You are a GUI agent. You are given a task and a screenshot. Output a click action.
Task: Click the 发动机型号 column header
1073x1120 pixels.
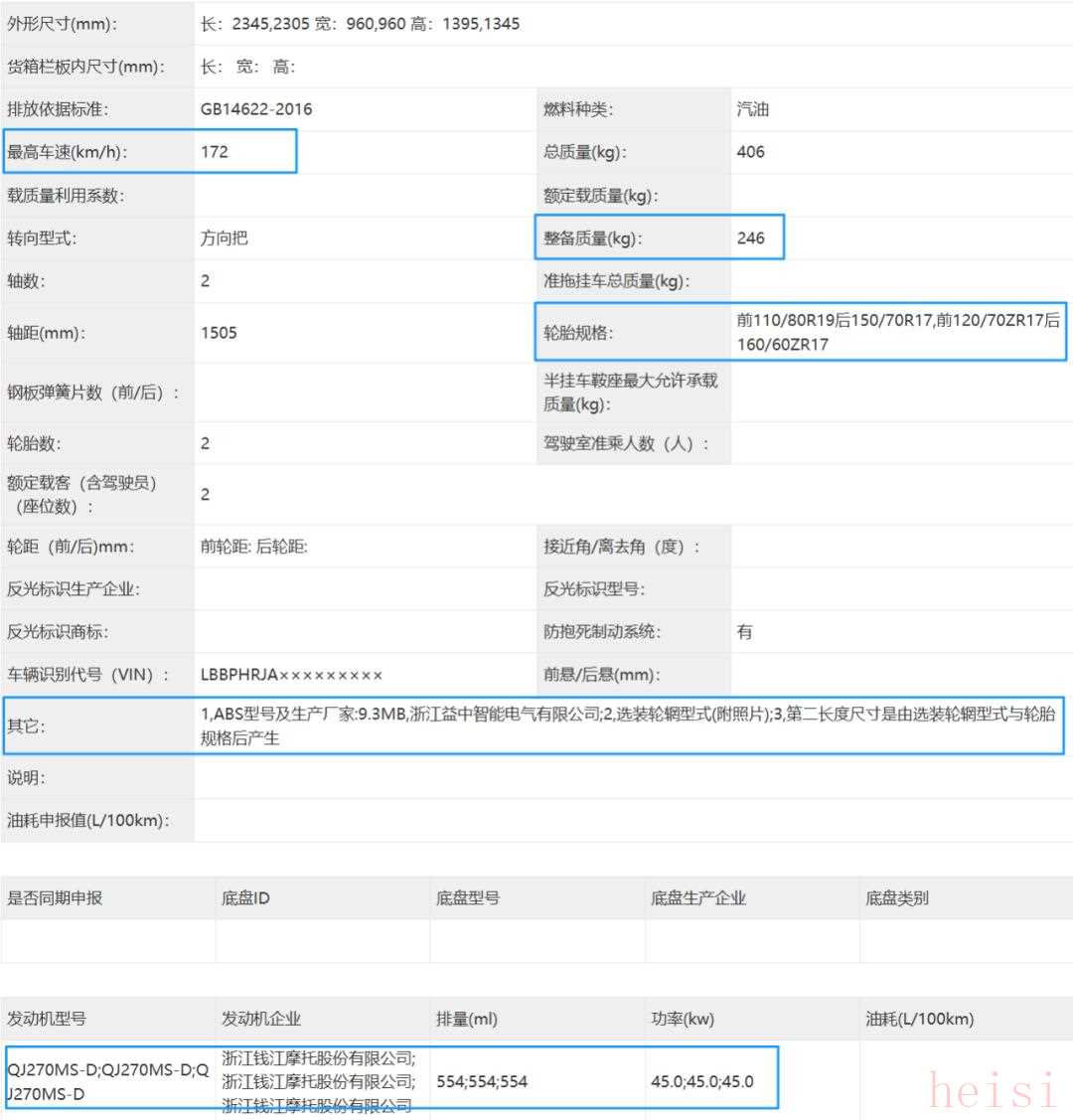click(x=47, y=1019)
